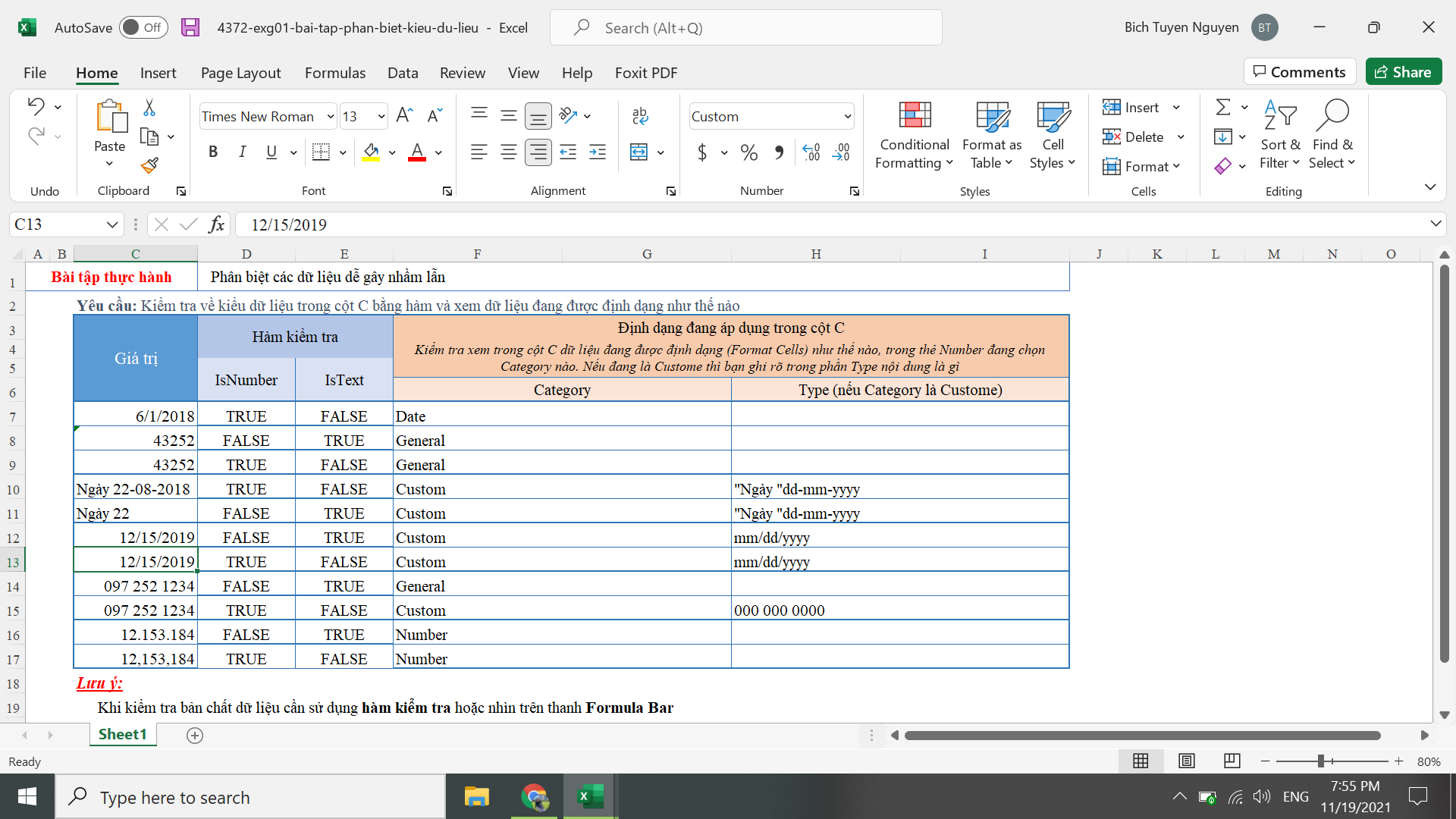Open the Formulas ribbon tab

point(334,73)
